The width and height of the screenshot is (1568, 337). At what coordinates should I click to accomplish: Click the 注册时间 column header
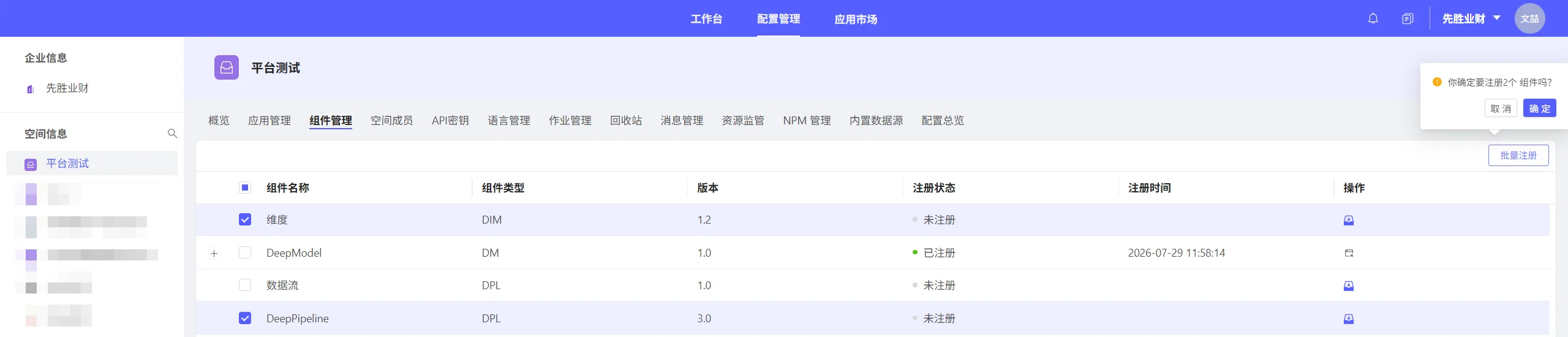coord(1150,187)
